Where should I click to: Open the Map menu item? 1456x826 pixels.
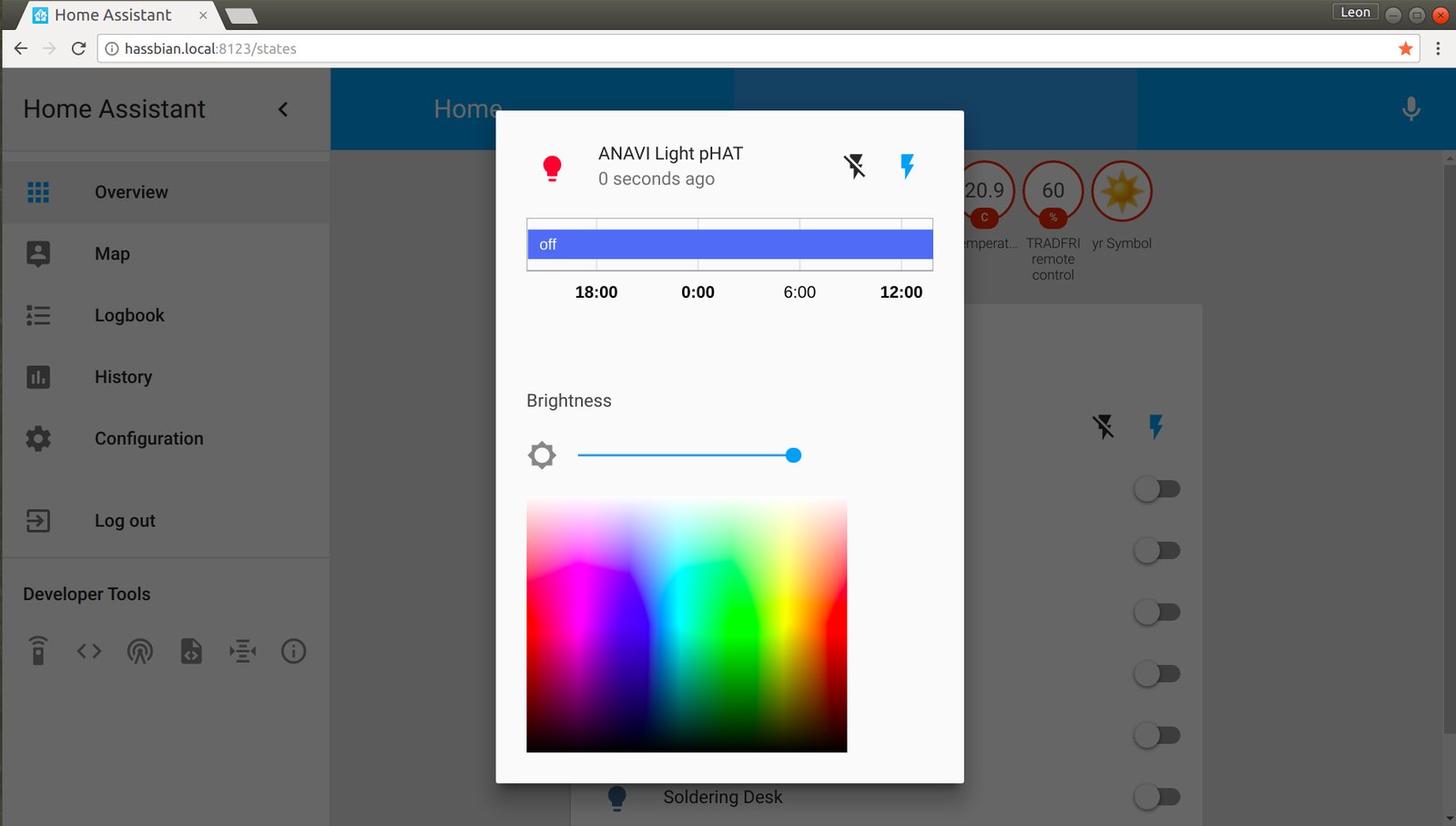point(166,254)
